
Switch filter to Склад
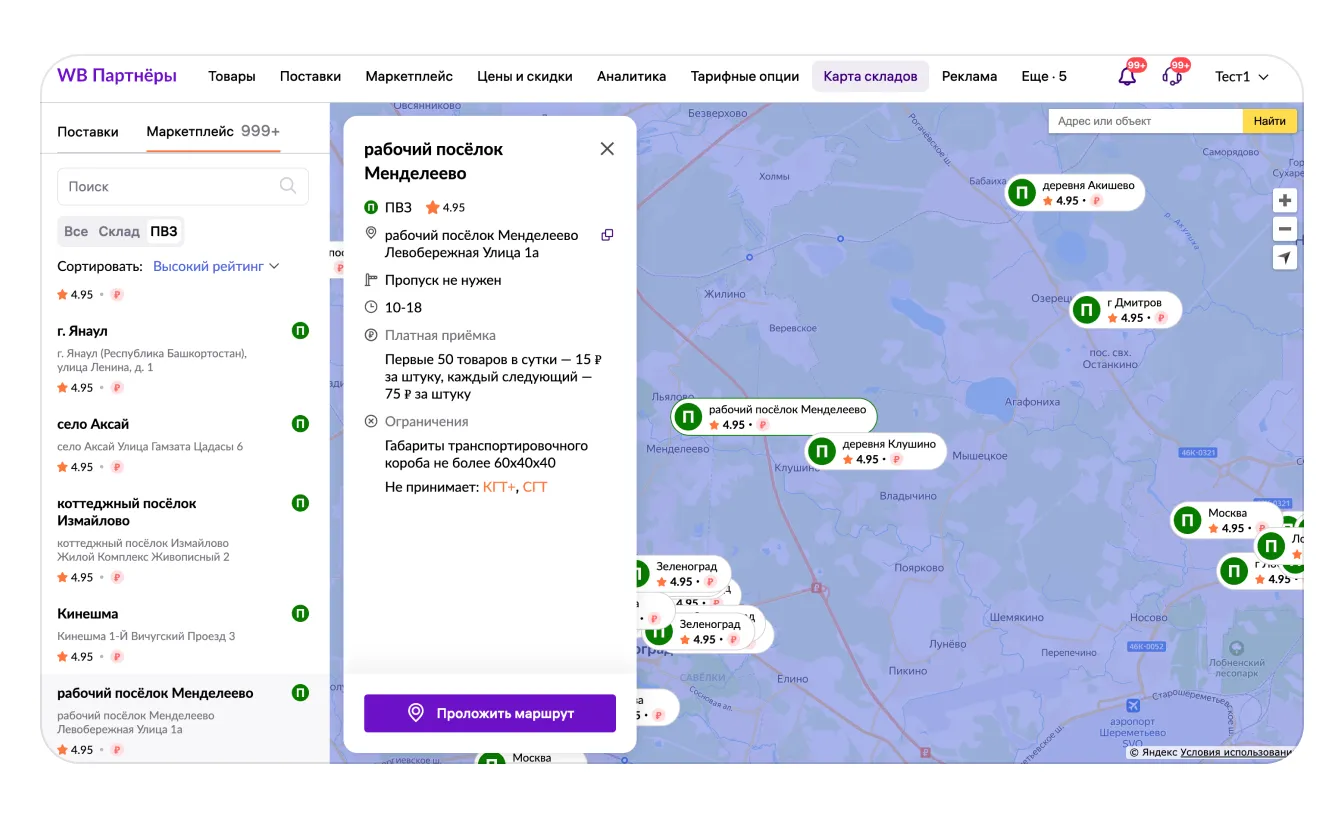click(119, 231)
